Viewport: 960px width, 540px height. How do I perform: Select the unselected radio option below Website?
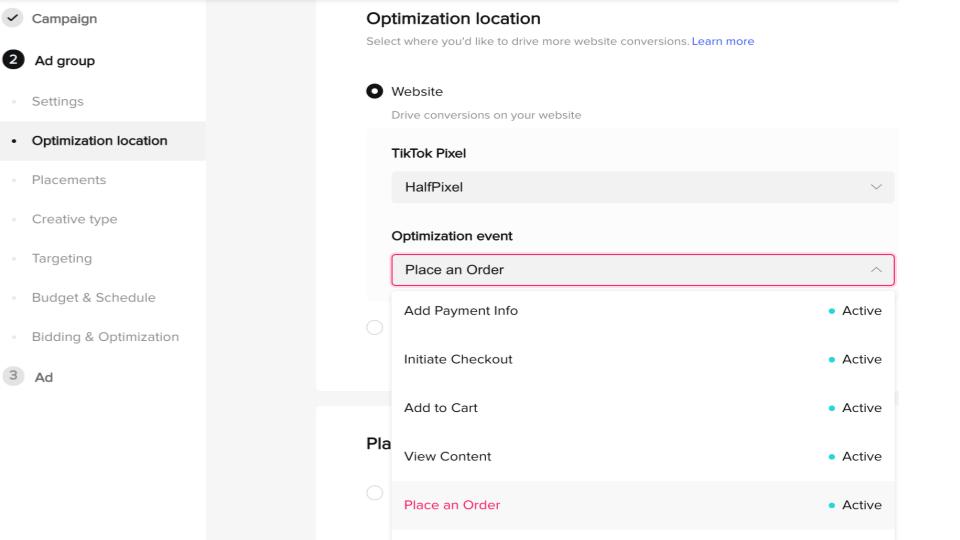(x=375, y=328)
